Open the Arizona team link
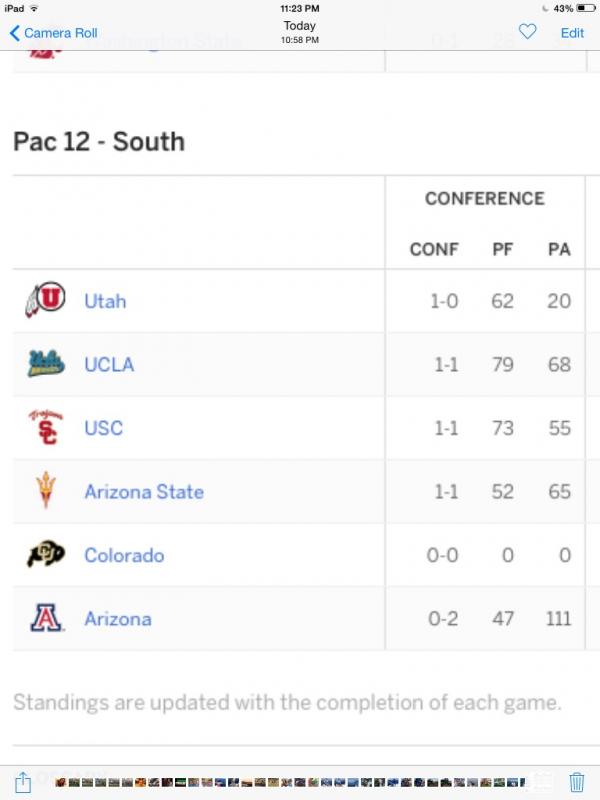The height and width of the screenshot is (800, 600). pos(118,619)
